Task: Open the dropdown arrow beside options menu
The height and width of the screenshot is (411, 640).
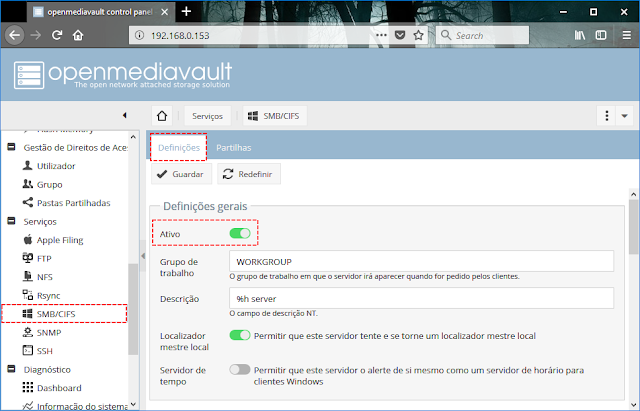Action: [x=624, y=116]
